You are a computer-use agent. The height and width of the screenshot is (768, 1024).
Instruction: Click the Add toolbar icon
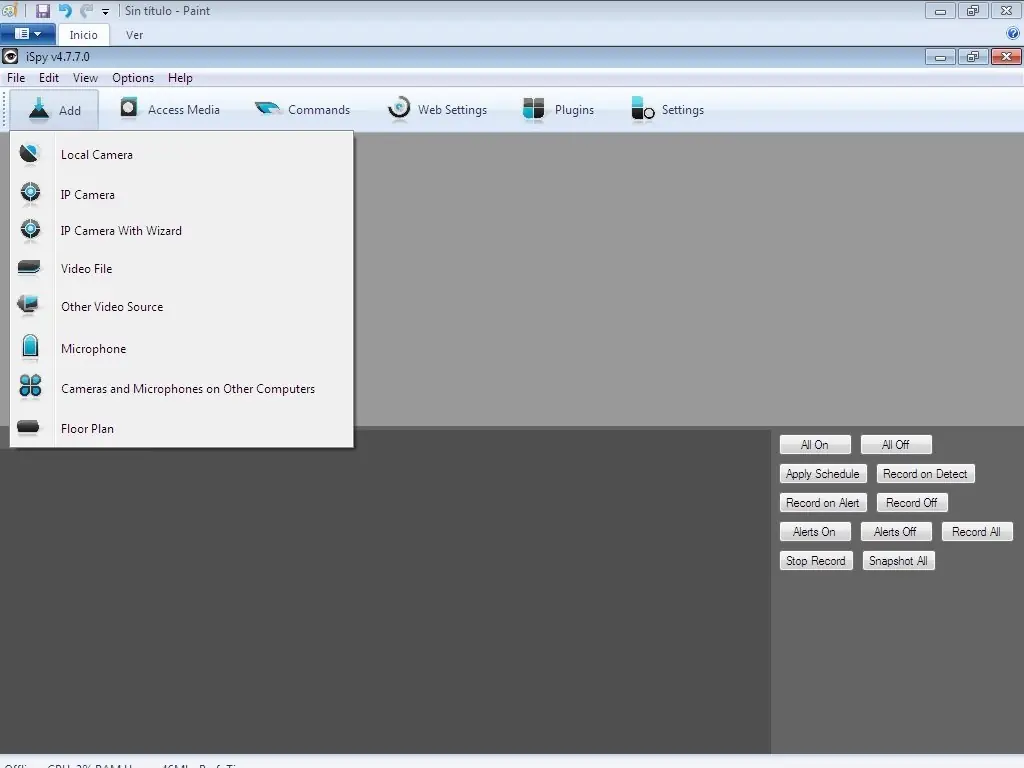(x=39, y=109)
